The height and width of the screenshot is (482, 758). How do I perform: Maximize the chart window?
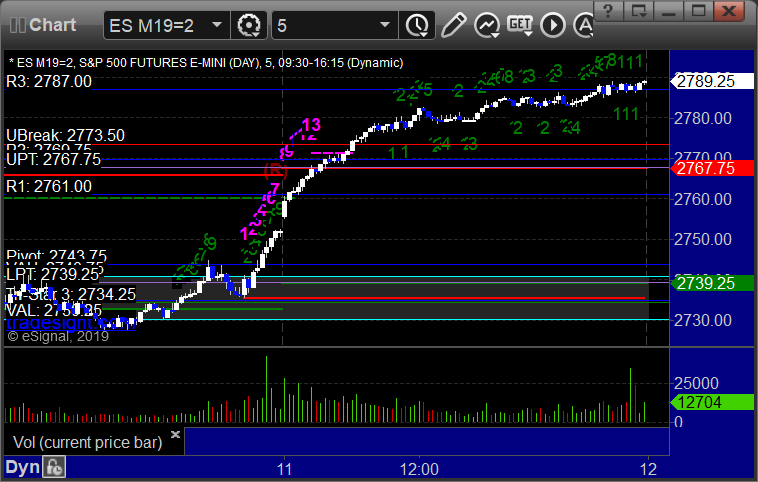(699, 11)
